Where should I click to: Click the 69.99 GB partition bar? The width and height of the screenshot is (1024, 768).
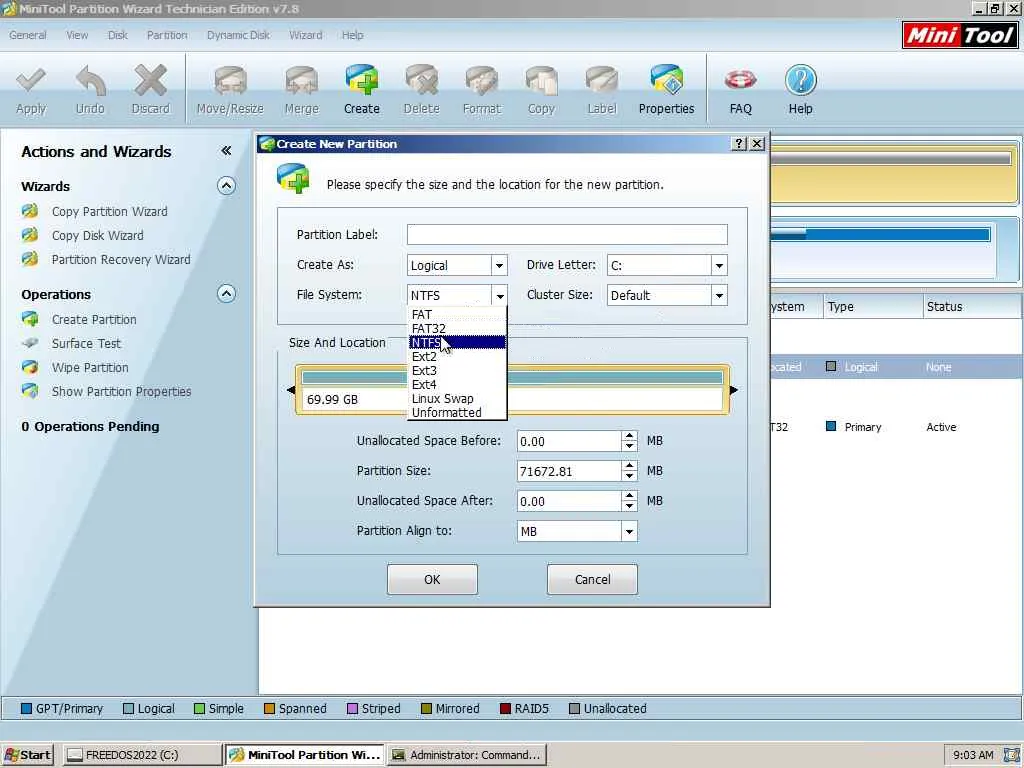tap(513, 390)
